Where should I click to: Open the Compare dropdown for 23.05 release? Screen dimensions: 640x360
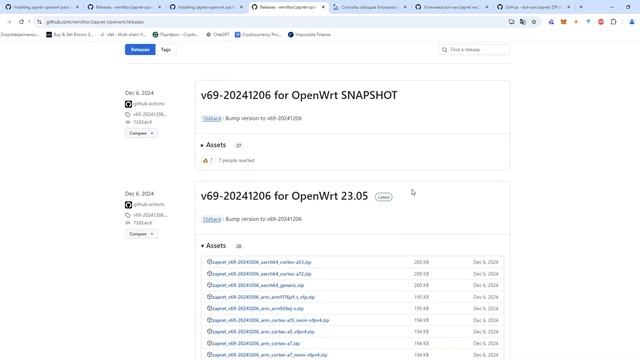pyautogui.click(x=141, y=234)
